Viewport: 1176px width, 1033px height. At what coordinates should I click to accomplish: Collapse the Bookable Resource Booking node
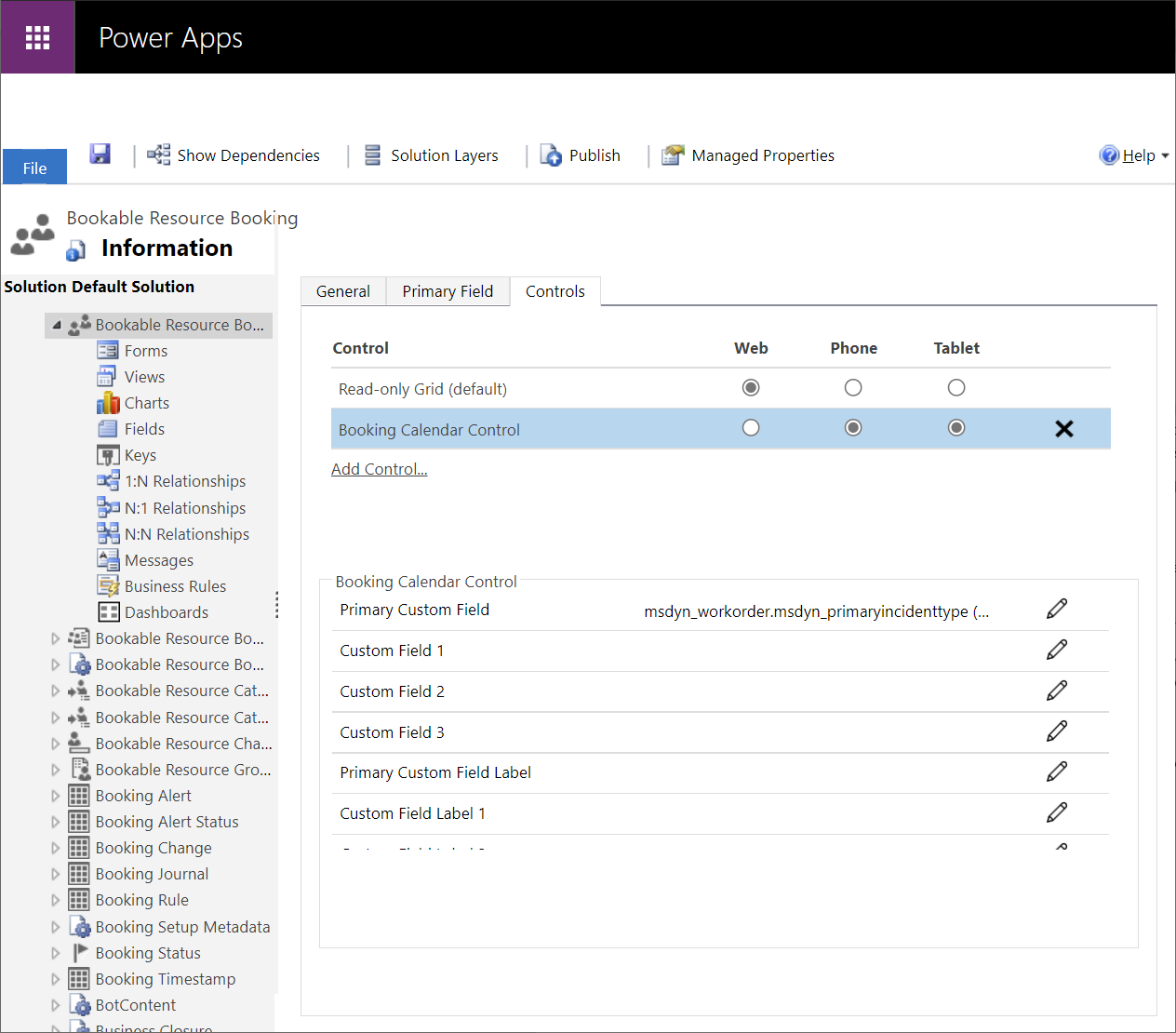57,325
